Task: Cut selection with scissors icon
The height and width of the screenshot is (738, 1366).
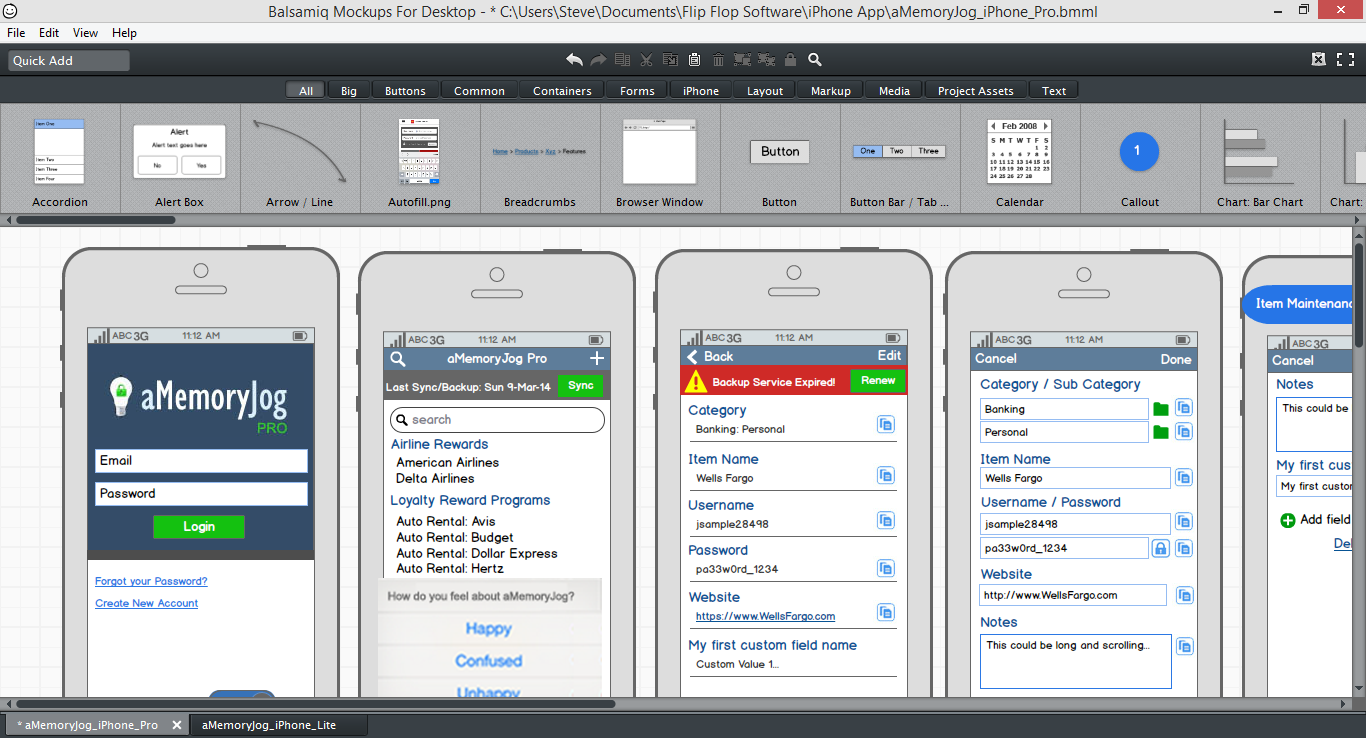Action: (646, 60)
